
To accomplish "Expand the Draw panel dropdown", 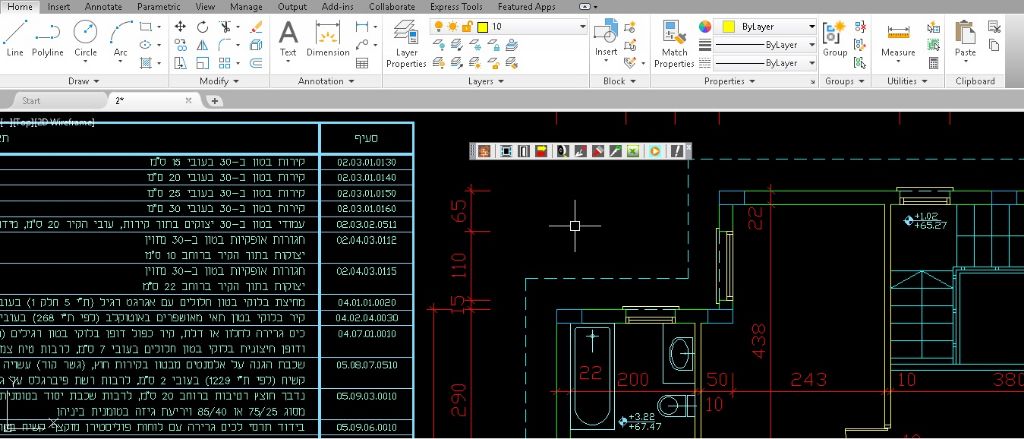I will (84, 81).
